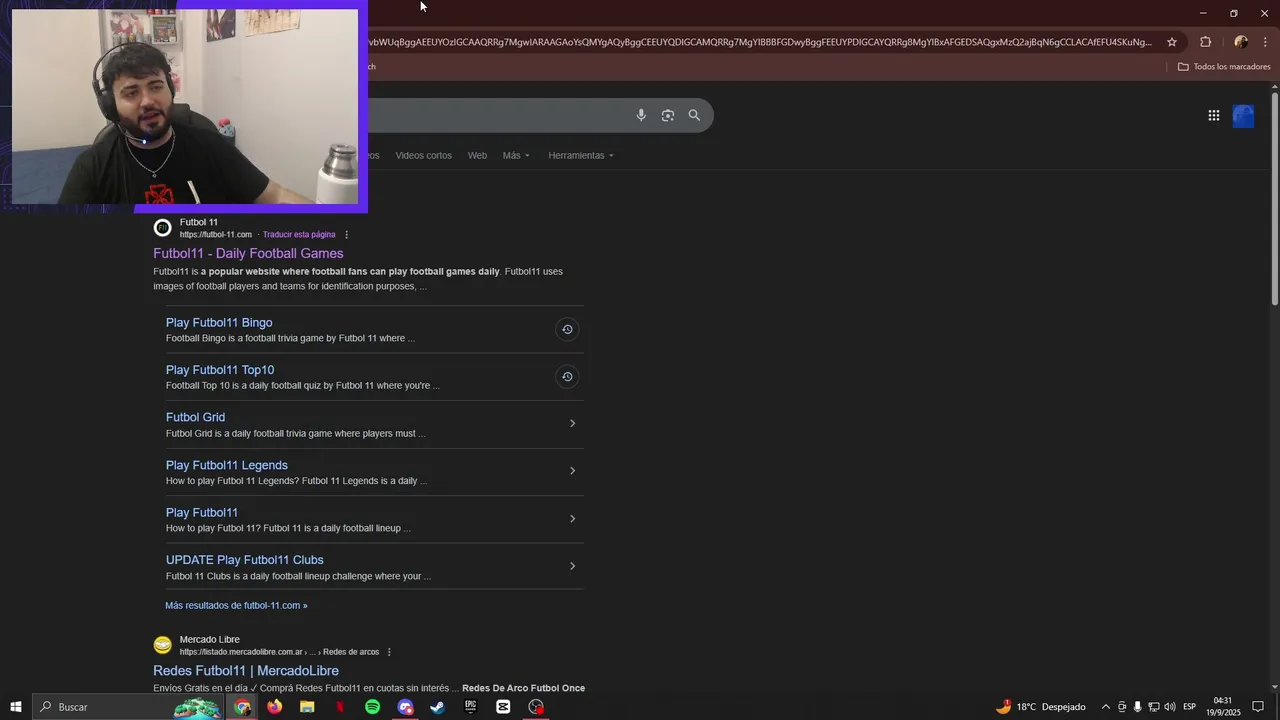Open the Google apps grid
Image resolution: width=1280 pixels, height=720 pixels.
click(1213, 116)
